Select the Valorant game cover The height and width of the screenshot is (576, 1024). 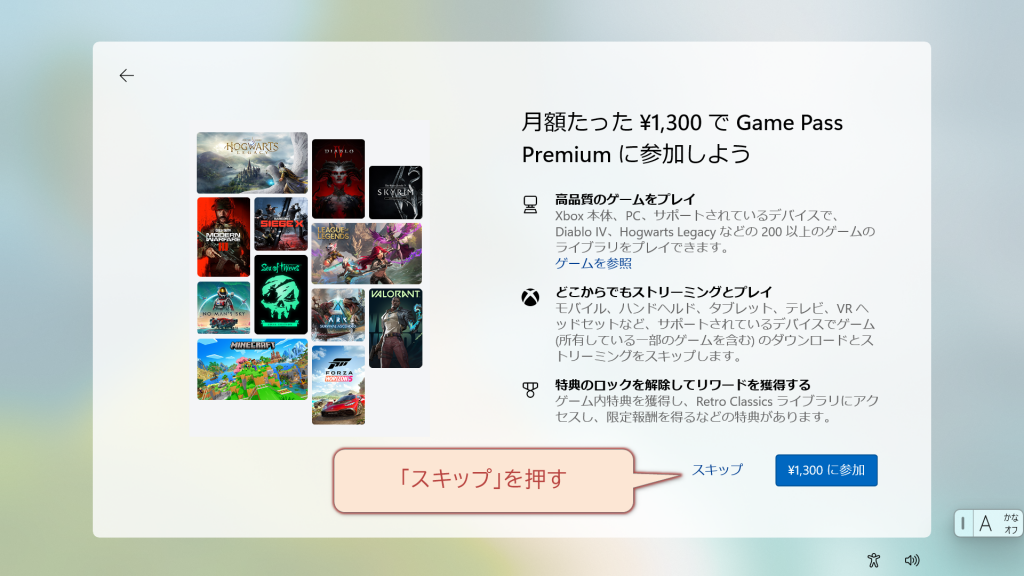coord(396,328)
